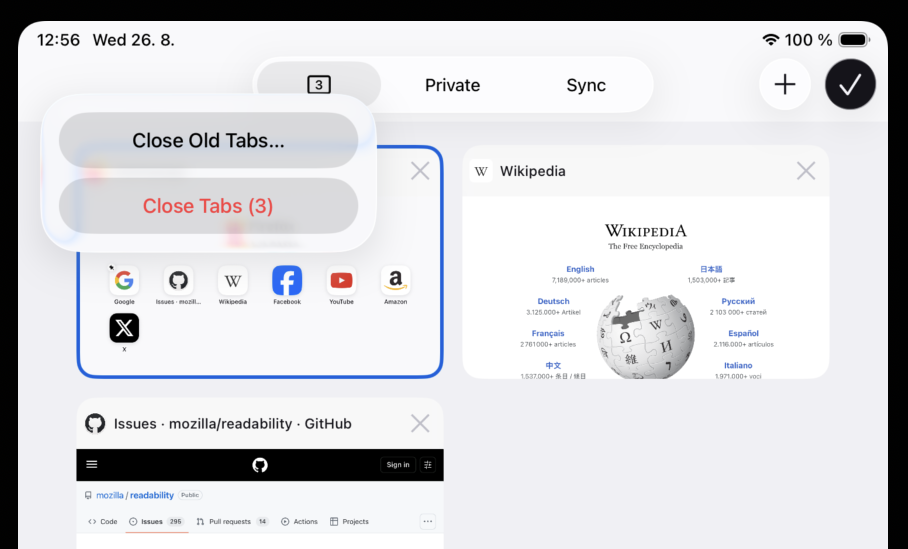Select the Wikipedia tab title

[x=533, y=171]
